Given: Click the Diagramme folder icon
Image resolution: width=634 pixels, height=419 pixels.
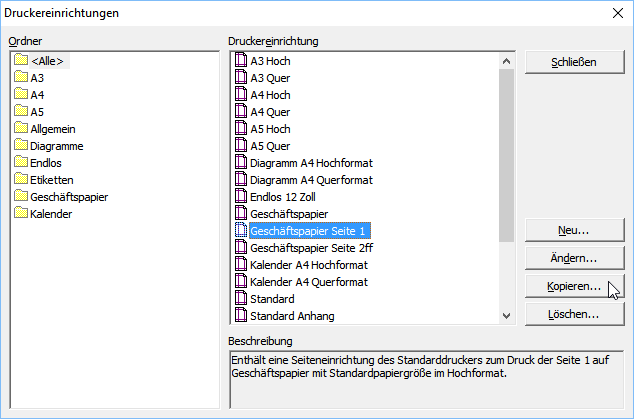Looking at the screenshot, I should [x=21, y=145].
